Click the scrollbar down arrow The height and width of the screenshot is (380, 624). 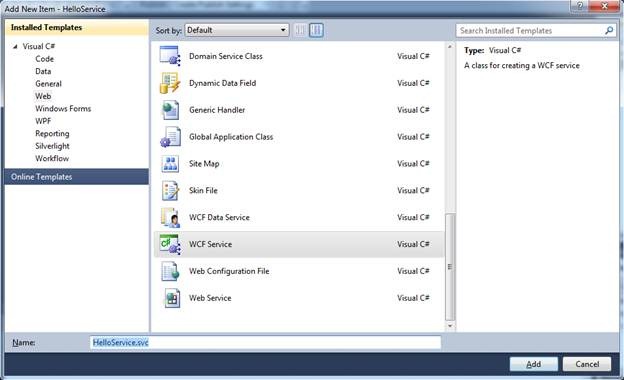(450, 326)
